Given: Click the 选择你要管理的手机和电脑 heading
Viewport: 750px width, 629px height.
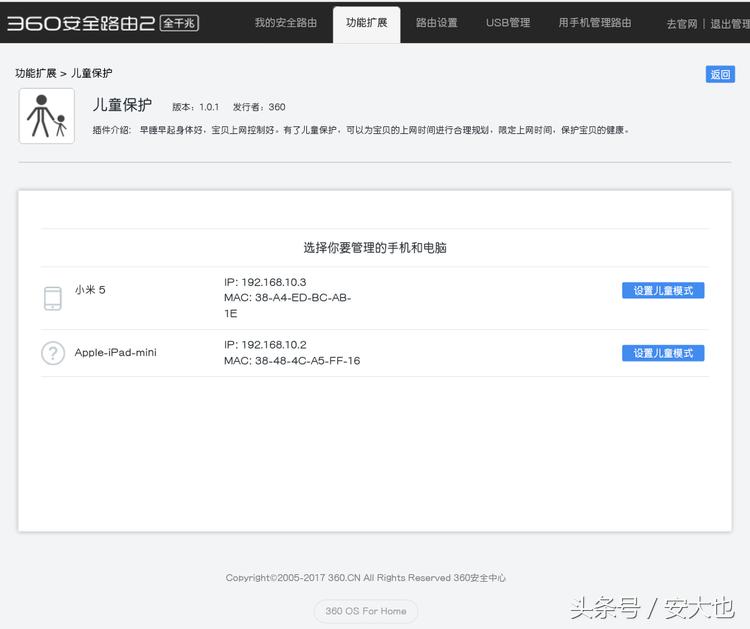Looking at the screenshot, I should (x=375, y=248).
